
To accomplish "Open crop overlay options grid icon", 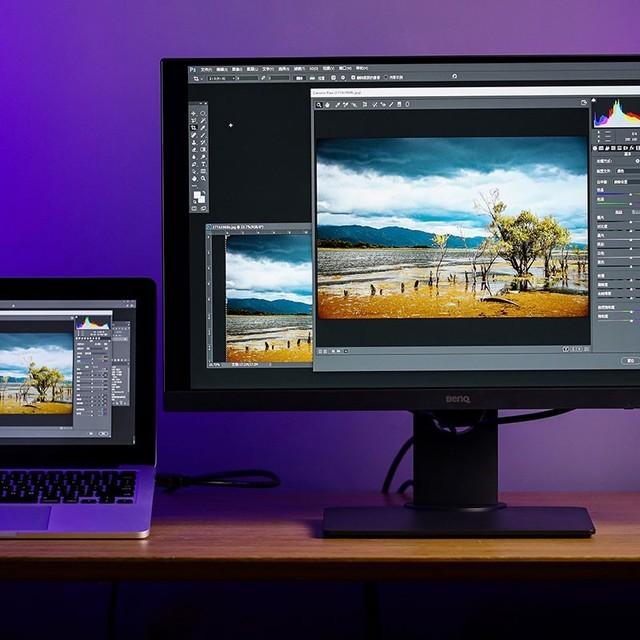I will [x=333, y=78].
